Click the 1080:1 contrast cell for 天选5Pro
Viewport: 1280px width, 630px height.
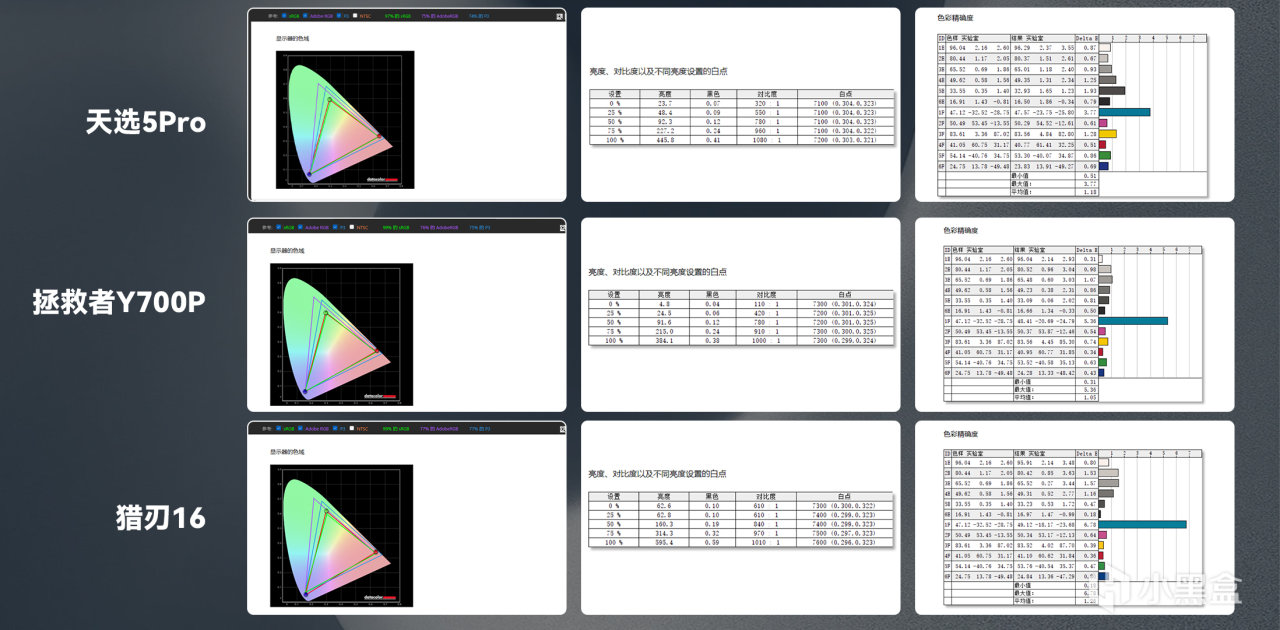pyautogui.click(x=768, y=139)
